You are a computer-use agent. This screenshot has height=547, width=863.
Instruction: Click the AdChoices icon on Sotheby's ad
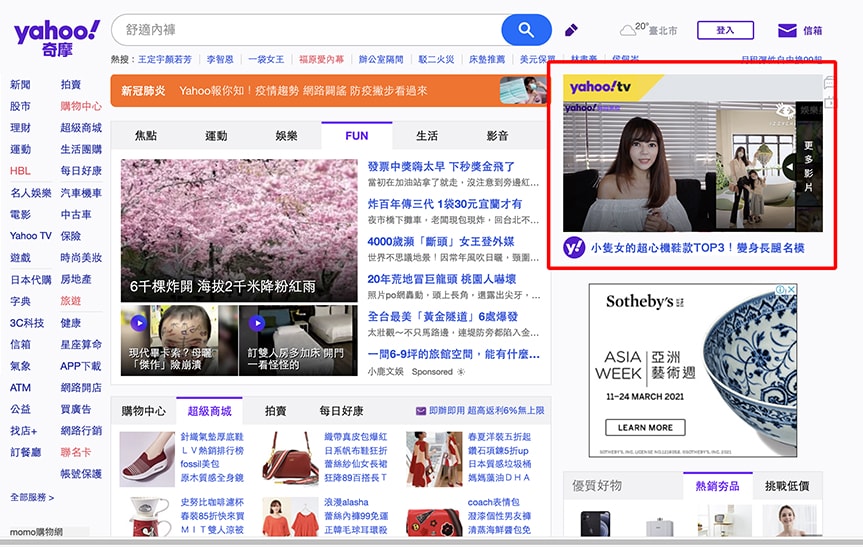(791, 290)
